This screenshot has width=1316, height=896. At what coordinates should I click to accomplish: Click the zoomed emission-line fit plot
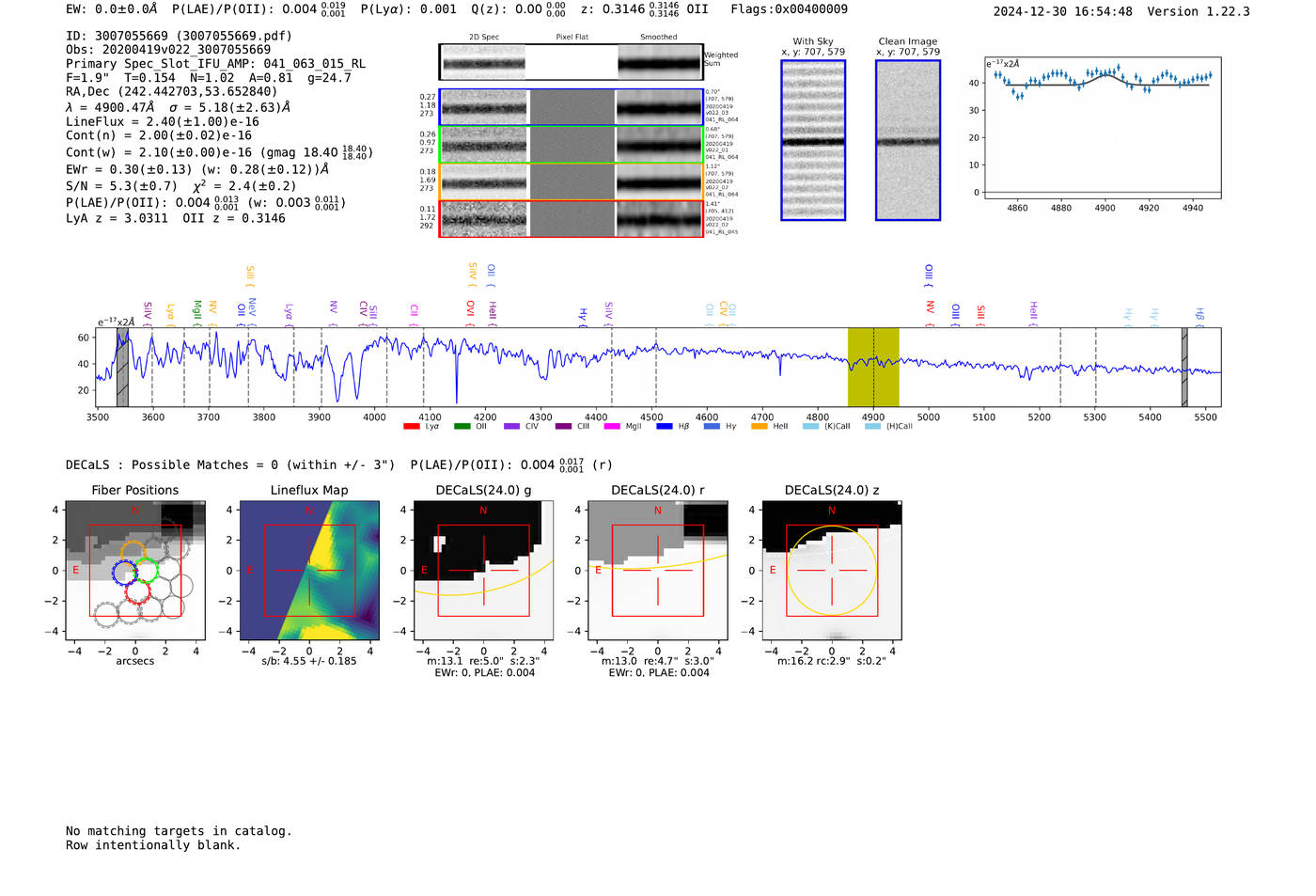pyautogui.click(x=1103, y=127)
